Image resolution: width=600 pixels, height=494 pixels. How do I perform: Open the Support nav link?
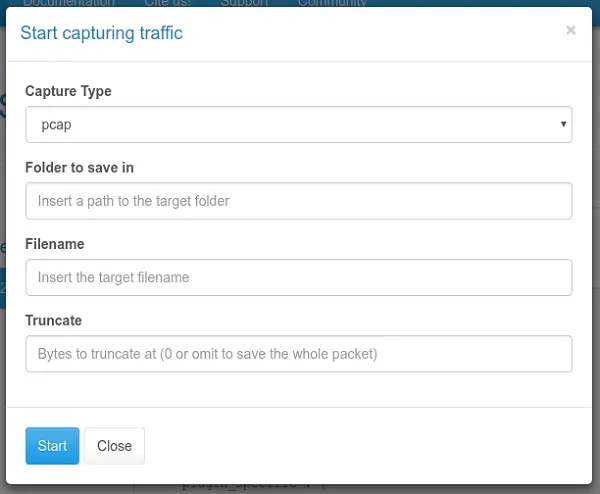[x=244, y=3]
